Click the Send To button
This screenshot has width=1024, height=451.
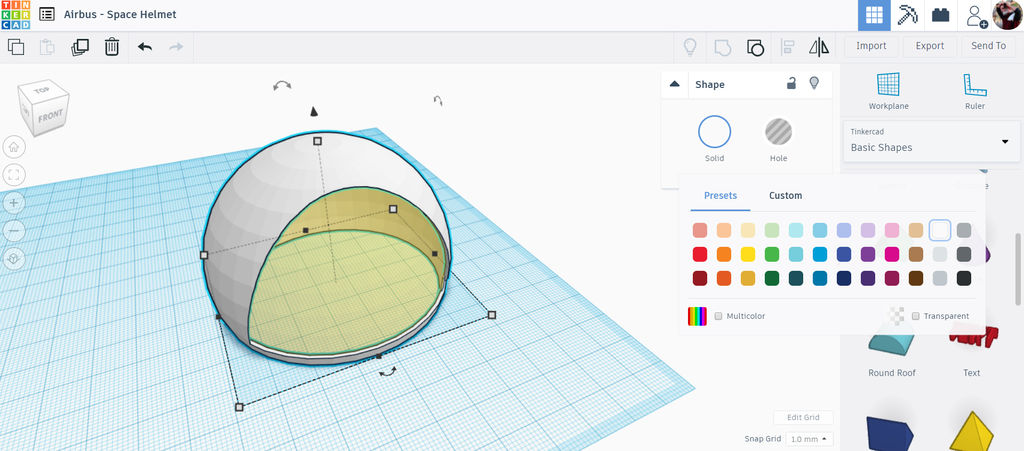(x=989, y=46)
